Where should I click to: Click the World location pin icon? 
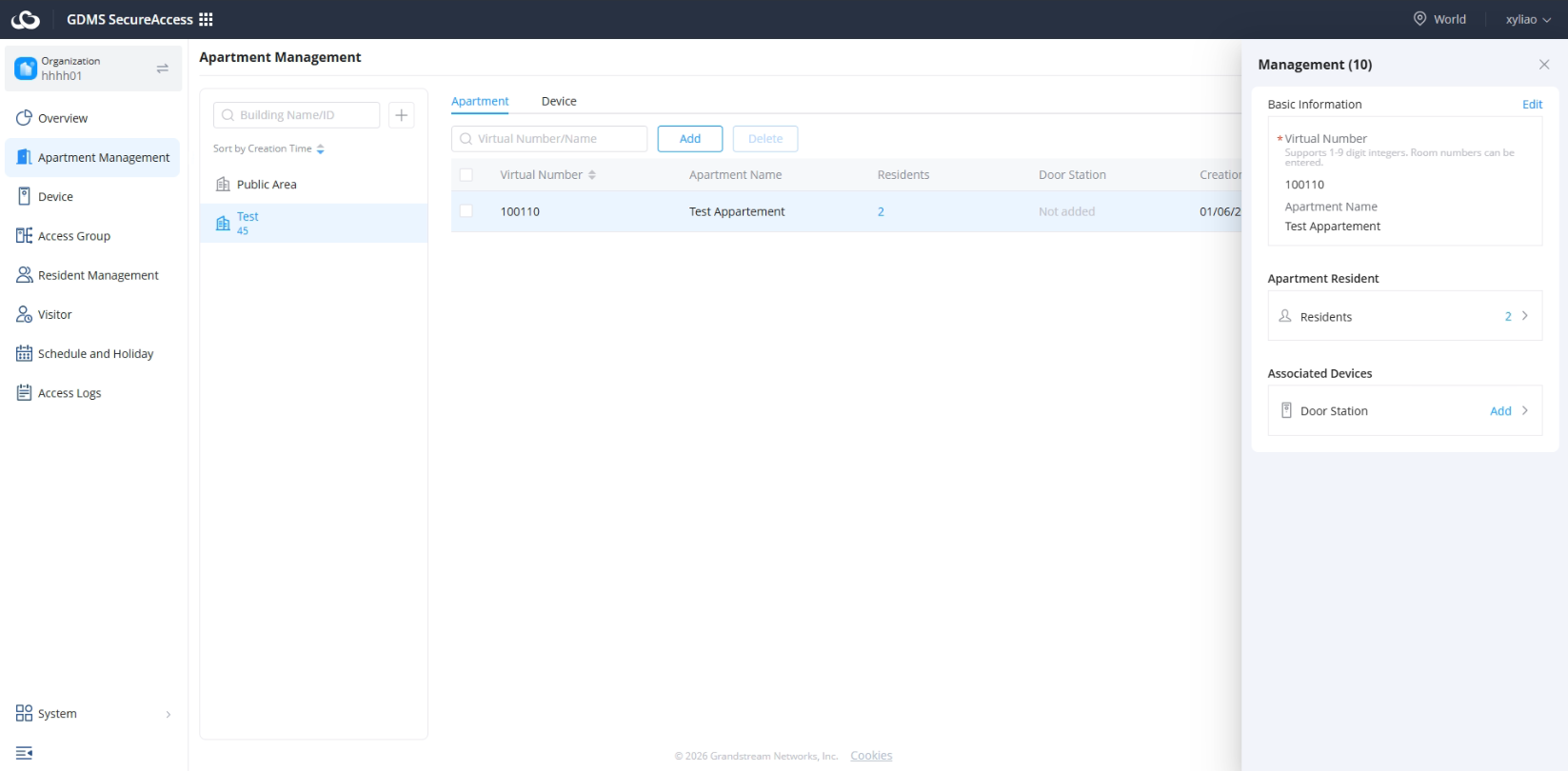pyautogui.click(x=1419, y=19)
